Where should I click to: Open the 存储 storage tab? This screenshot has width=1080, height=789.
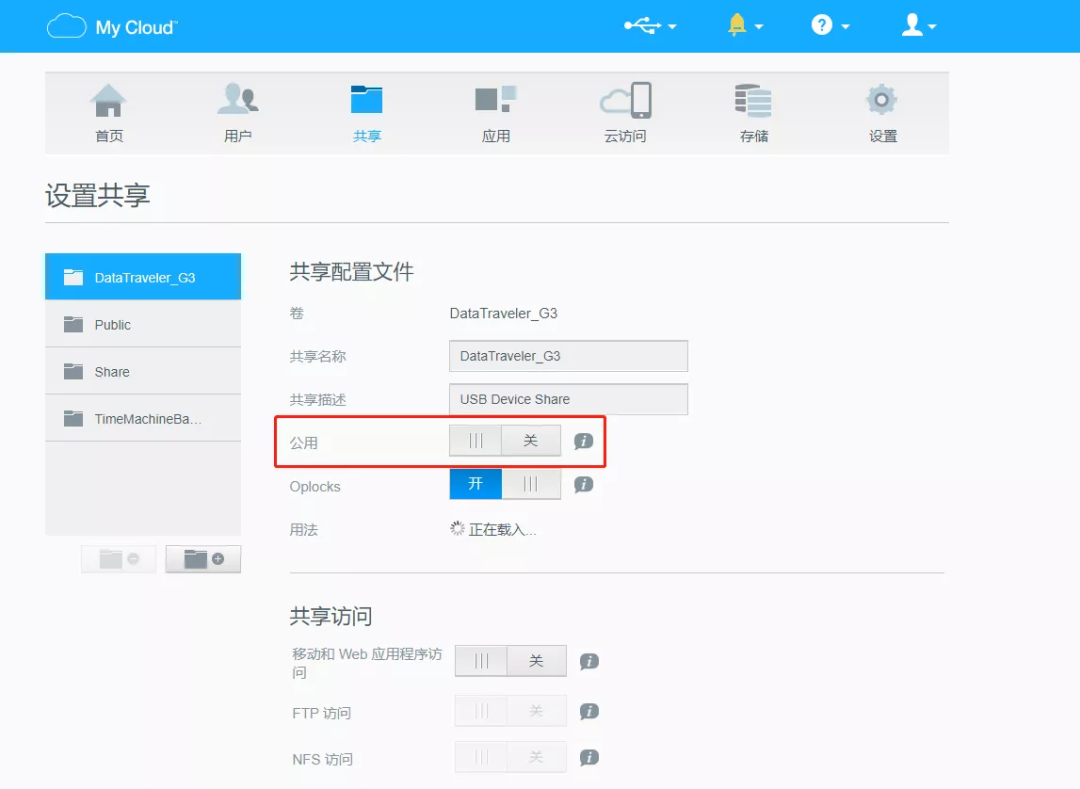coord(754,114)
